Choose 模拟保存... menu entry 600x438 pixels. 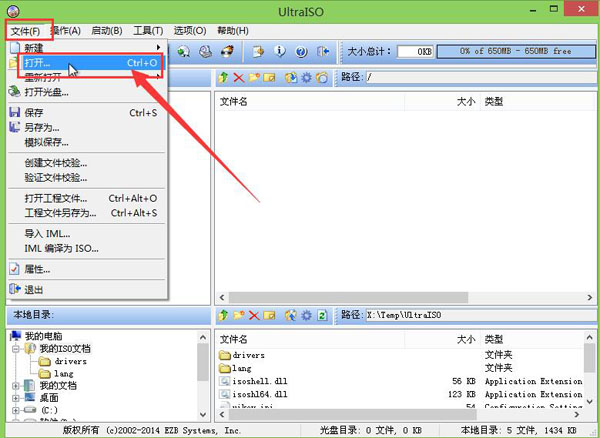click(87, 142)
